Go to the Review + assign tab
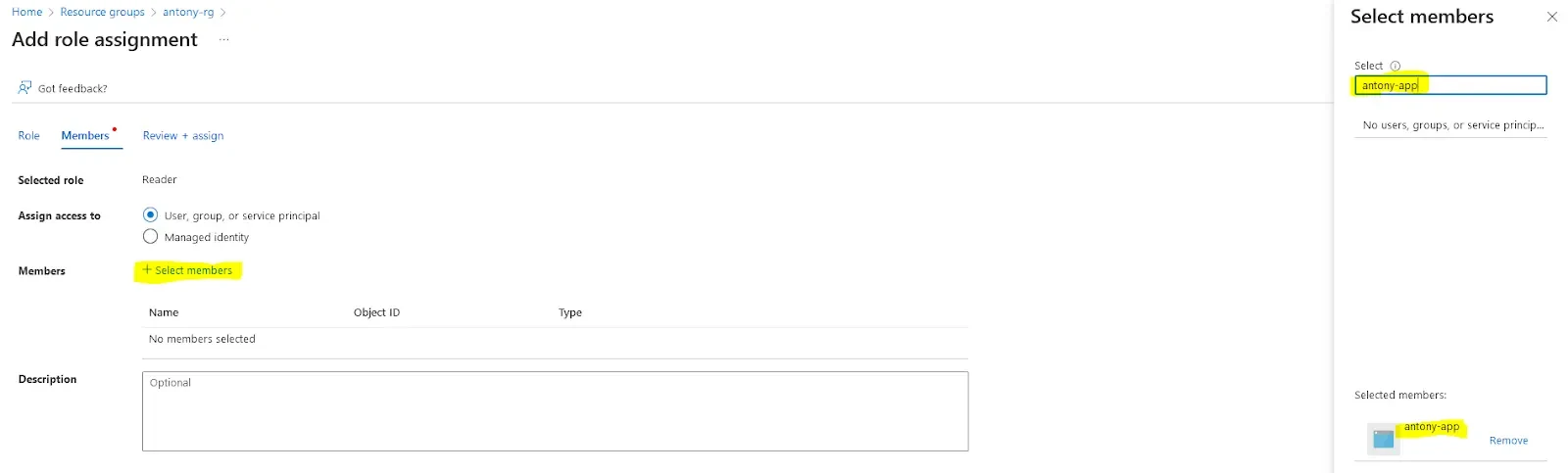Viewport: 1568px width, 473px height. tap(183, 136)
